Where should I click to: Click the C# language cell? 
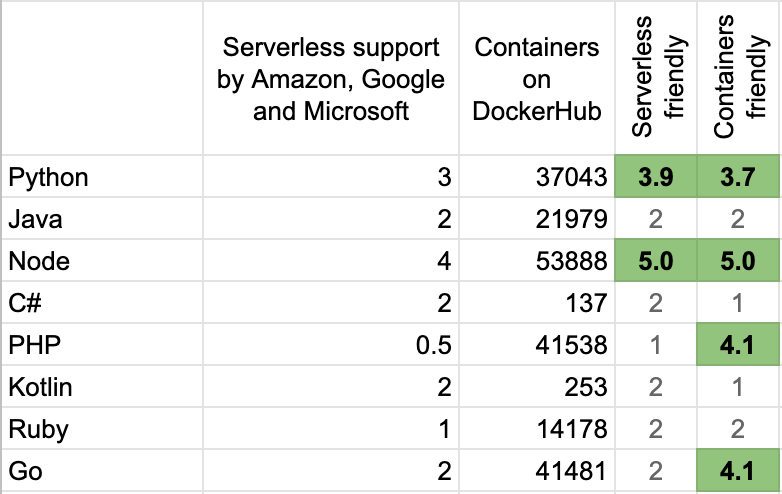click(x=26, y=304)
